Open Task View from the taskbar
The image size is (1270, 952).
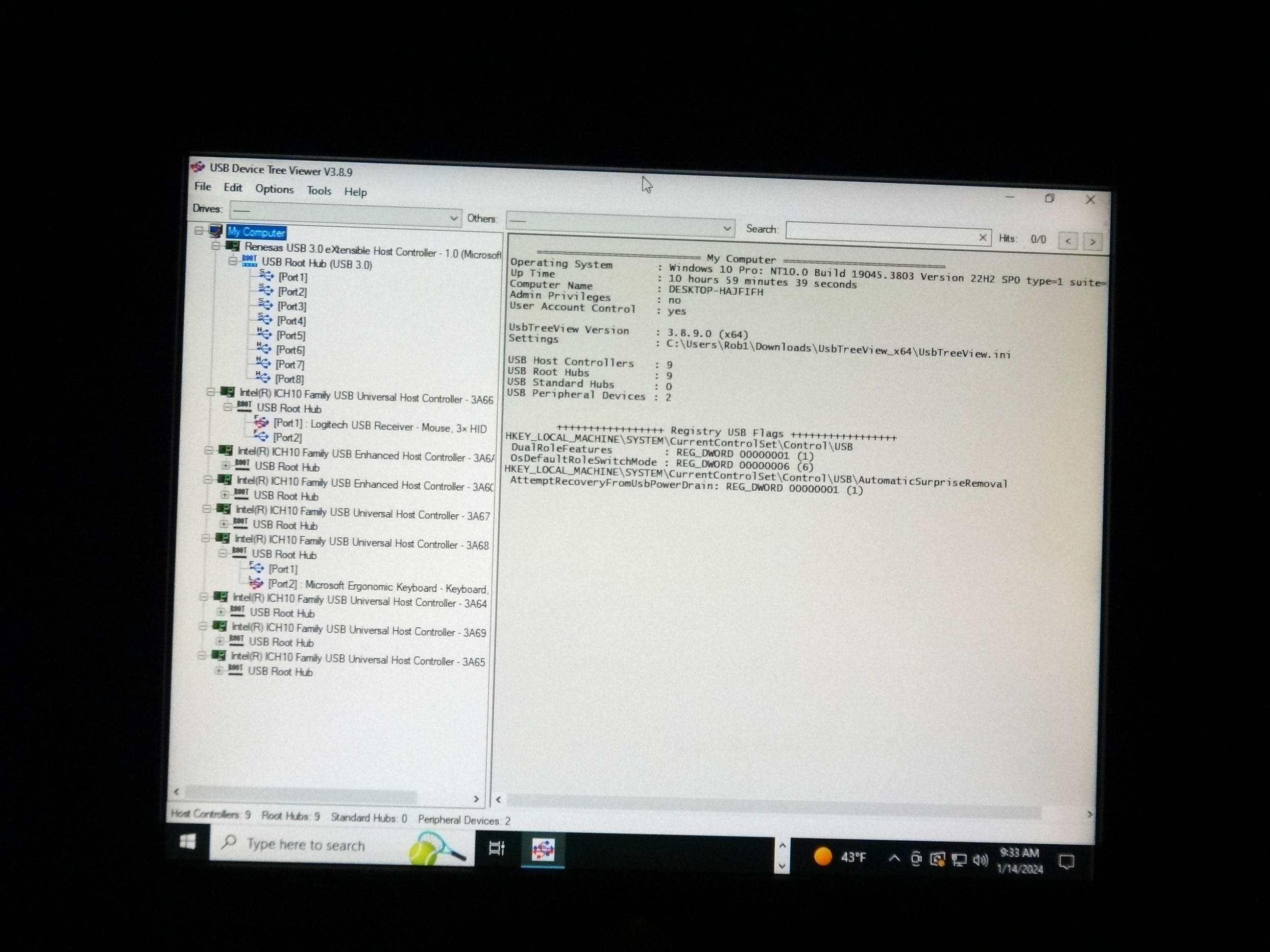[x=497, y=848]
